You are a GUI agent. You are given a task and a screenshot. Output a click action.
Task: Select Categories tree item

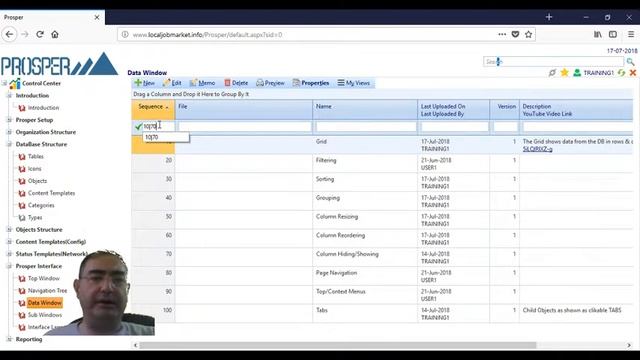[x=41, y=205]
